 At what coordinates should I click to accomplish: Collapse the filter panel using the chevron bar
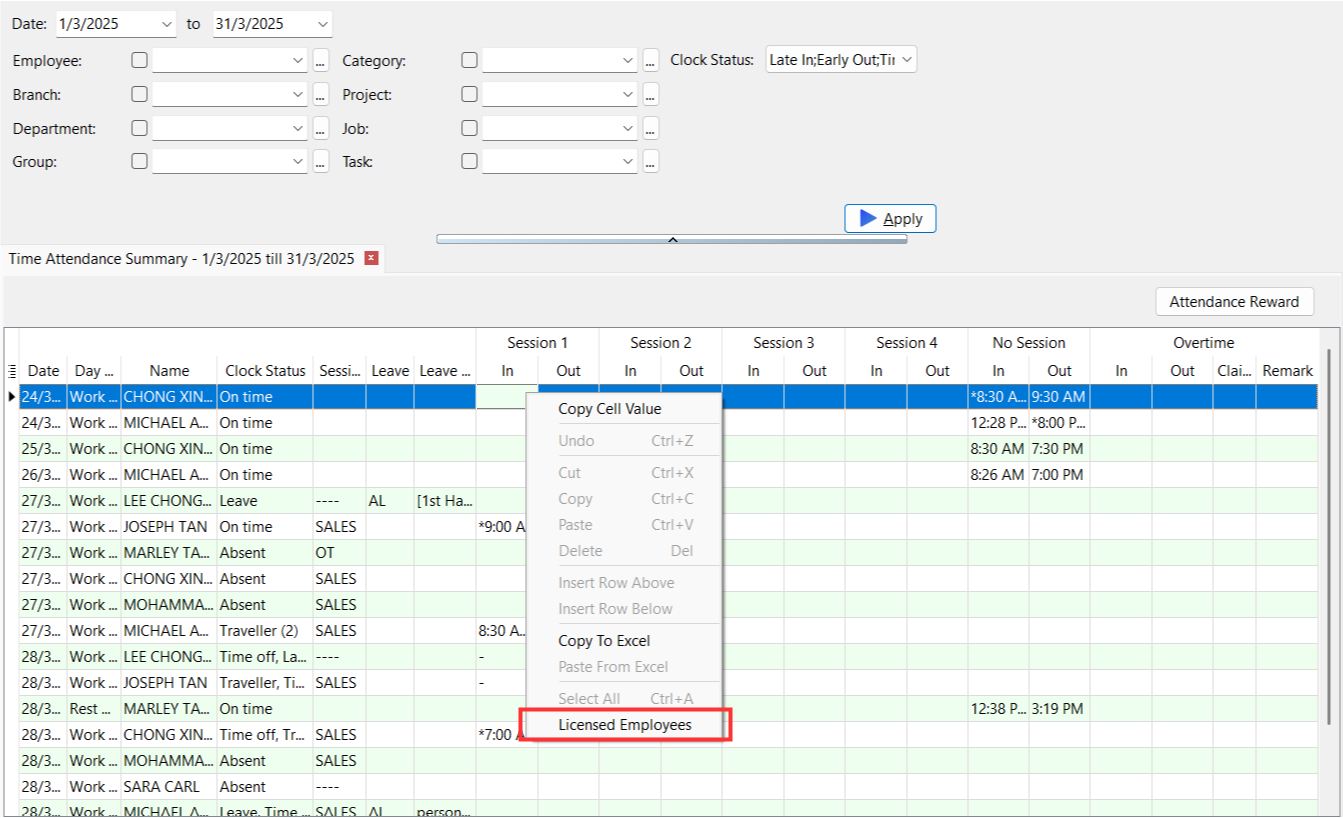(x=672, y=239)
